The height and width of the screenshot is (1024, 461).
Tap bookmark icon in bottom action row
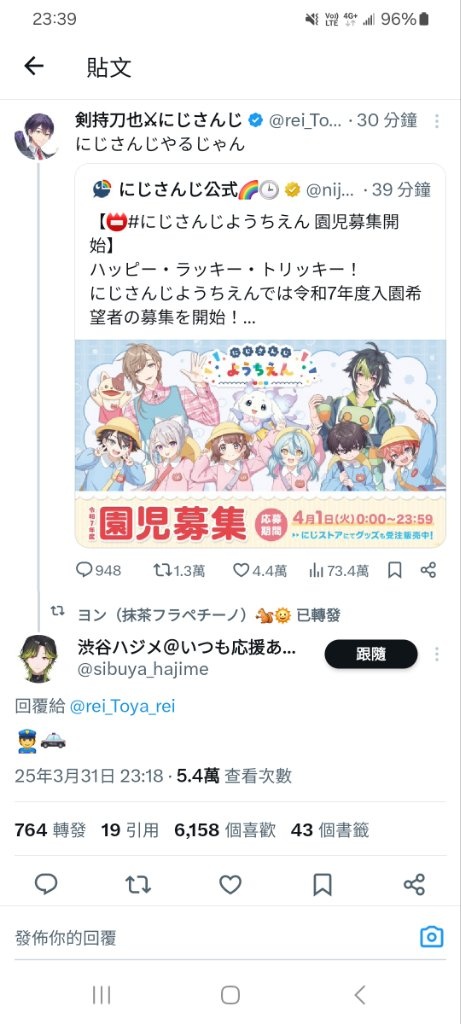pyautogui.click(x=322, y=884)
